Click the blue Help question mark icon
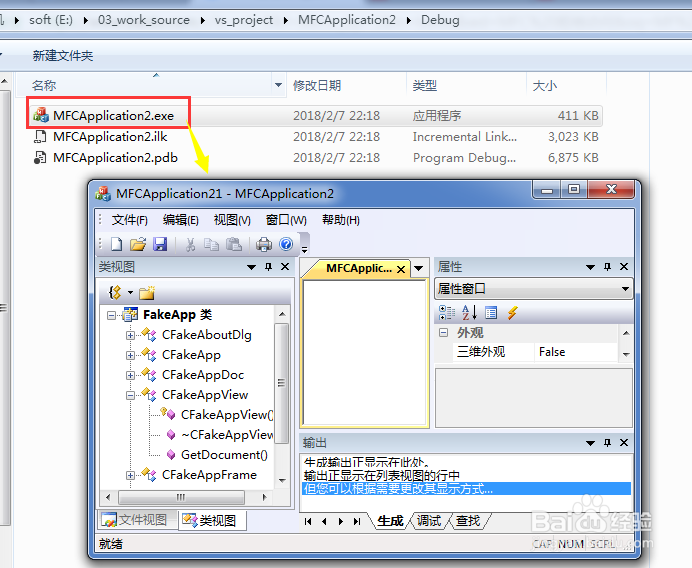Viewport: 692px width, 568px height. click(286, 244)
